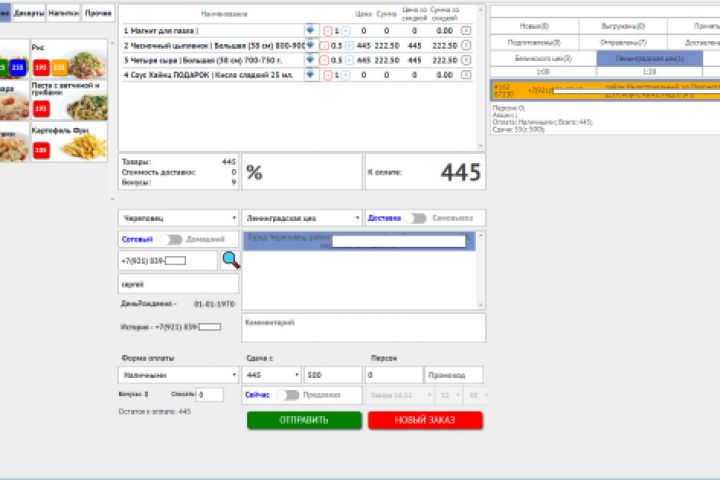Open the Наличными payment method dropdown
Screen dimensions: 720x480
(178, 375)
